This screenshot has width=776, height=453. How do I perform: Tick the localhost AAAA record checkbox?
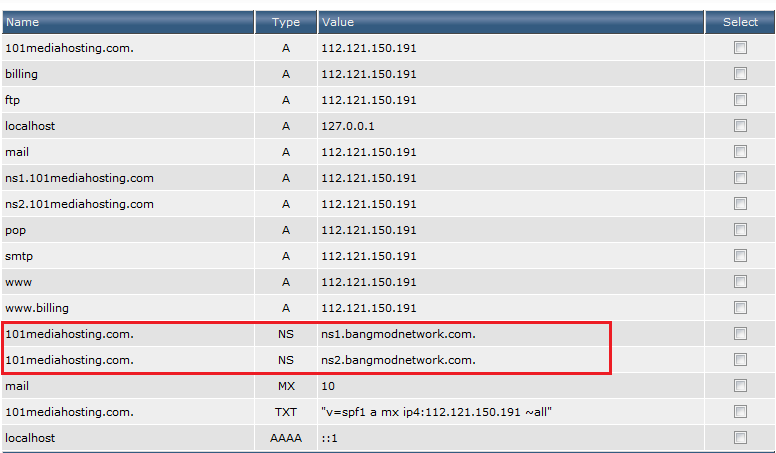[x=740, y=438]
